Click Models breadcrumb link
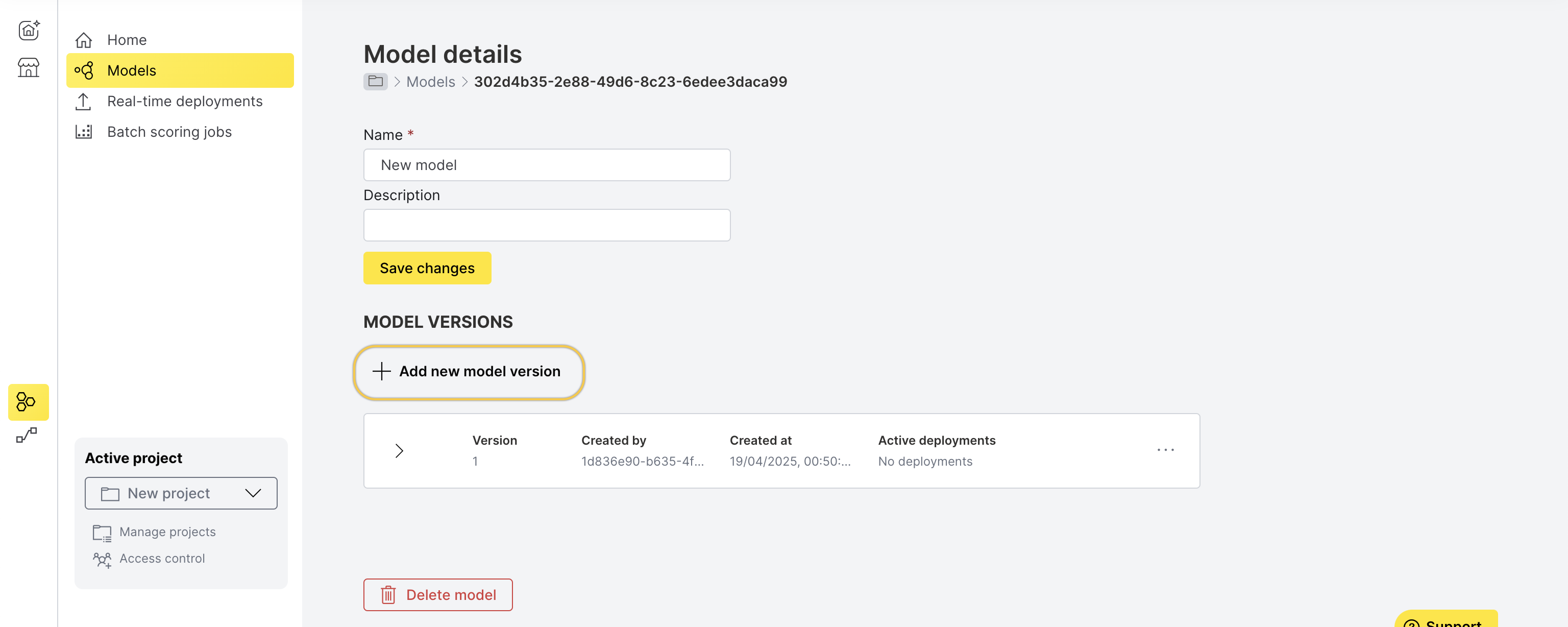Image resolution: width=1568 pixels, height=627 pixels. click(x=430, y=82)
